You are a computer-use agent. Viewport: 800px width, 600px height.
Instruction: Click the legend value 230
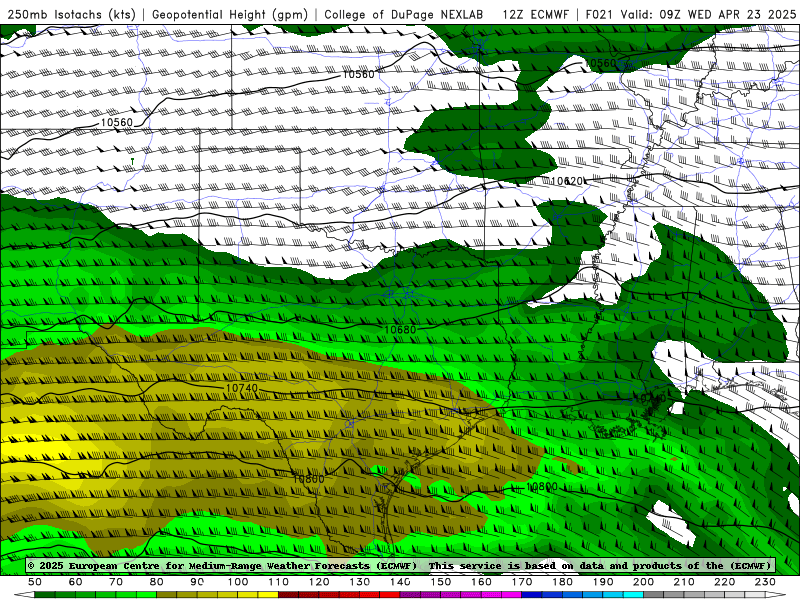[x=765, y=582]
